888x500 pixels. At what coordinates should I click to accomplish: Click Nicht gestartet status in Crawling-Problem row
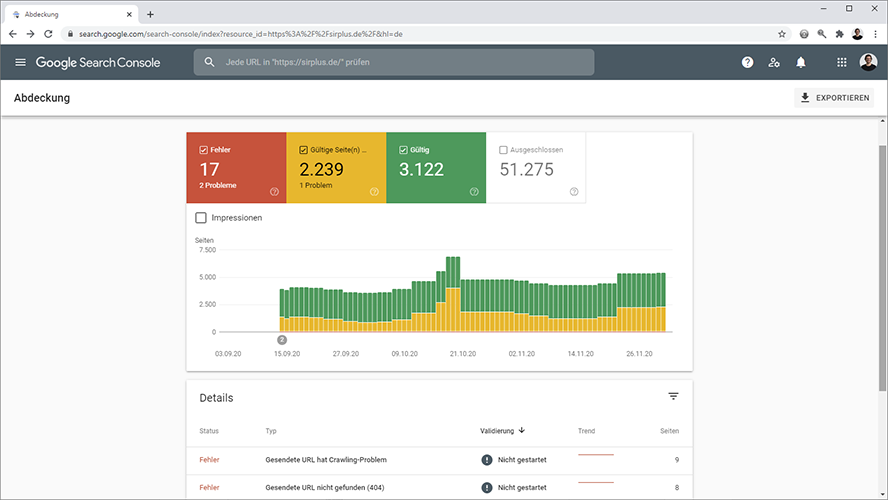click(x=522, y=460)
